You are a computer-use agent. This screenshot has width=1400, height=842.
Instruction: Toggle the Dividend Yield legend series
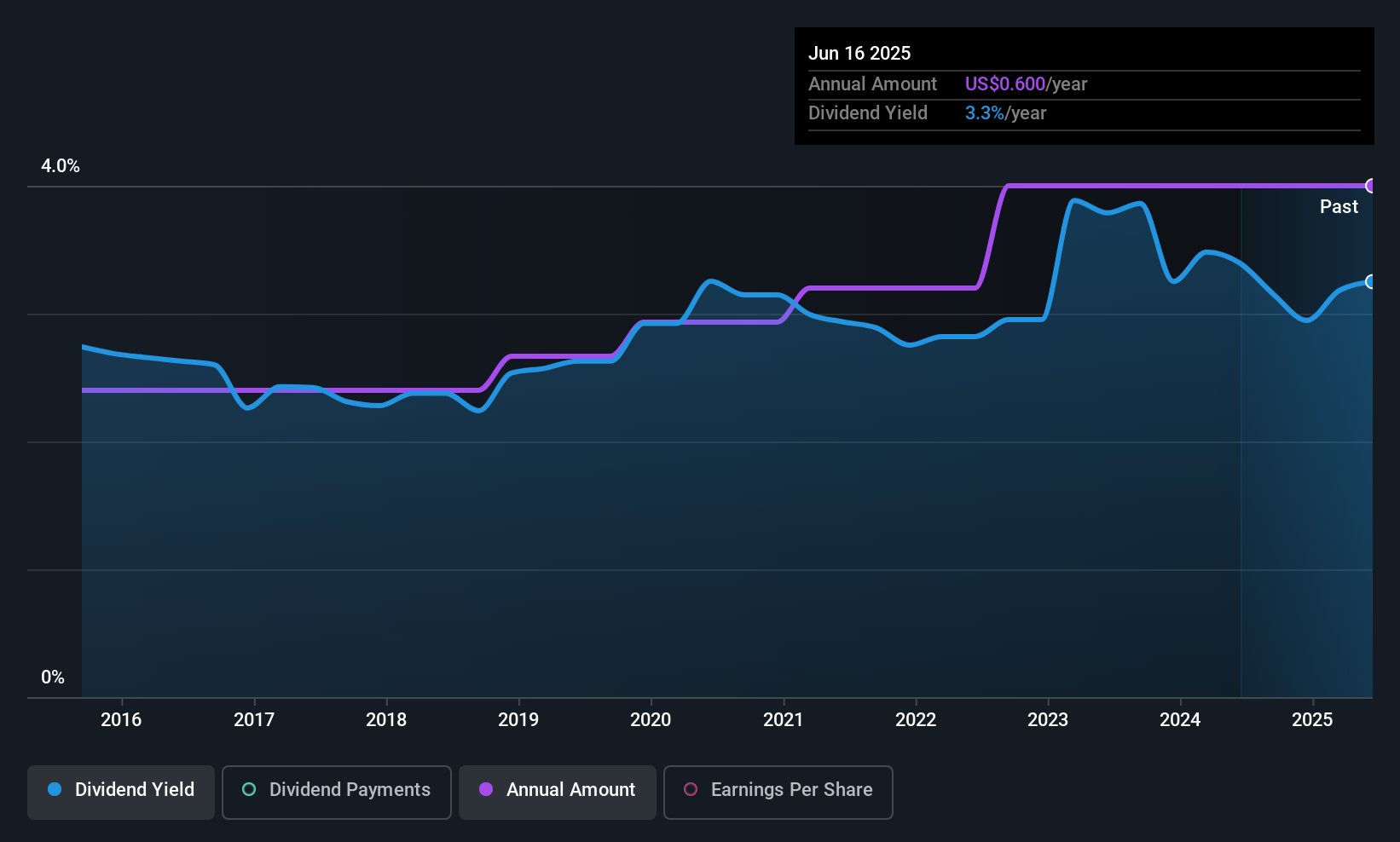121,792
